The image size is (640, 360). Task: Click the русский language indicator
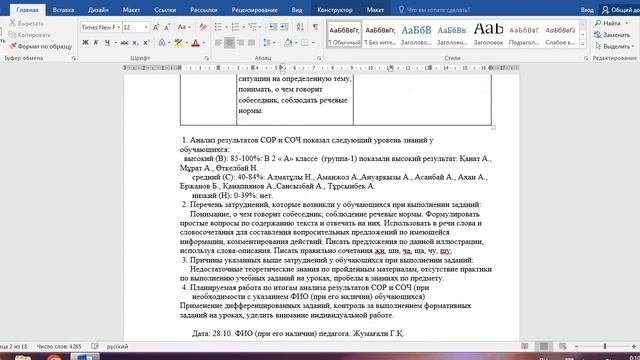118,346
